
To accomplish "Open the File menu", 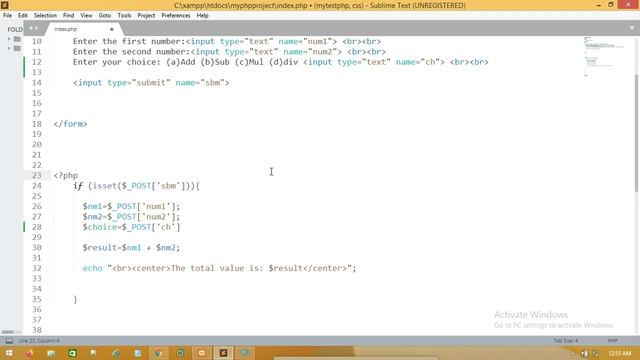I will (x=7, y=16).
